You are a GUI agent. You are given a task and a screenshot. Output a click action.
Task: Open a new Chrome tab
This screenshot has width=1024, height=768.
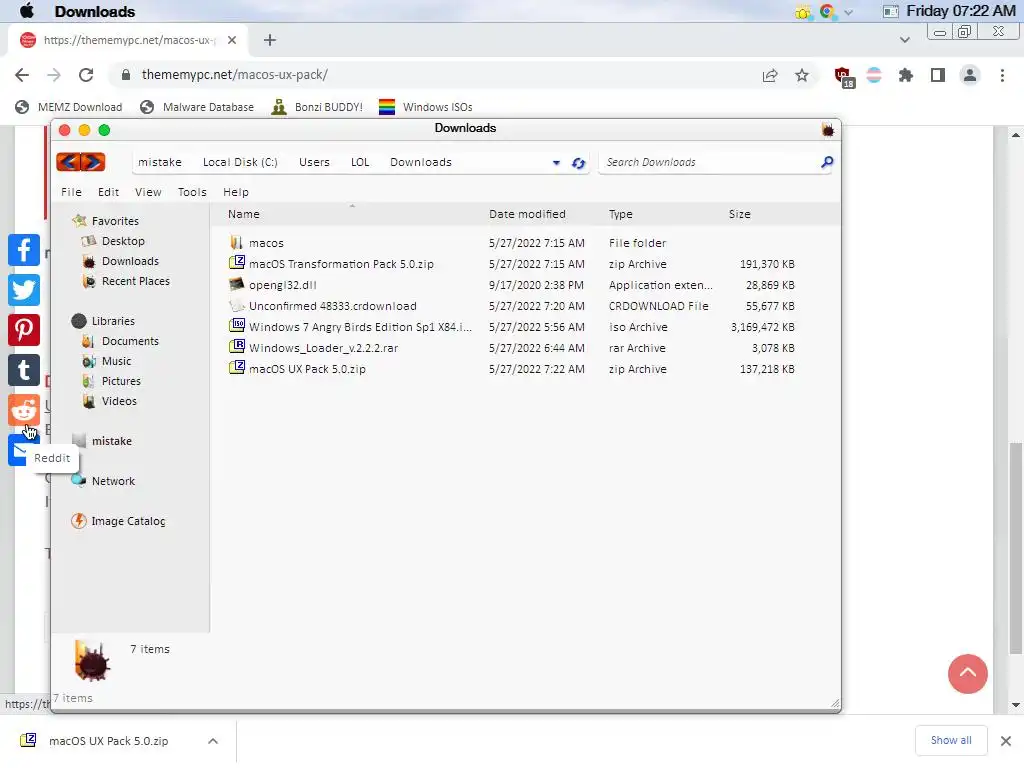(x=270, y=40)
